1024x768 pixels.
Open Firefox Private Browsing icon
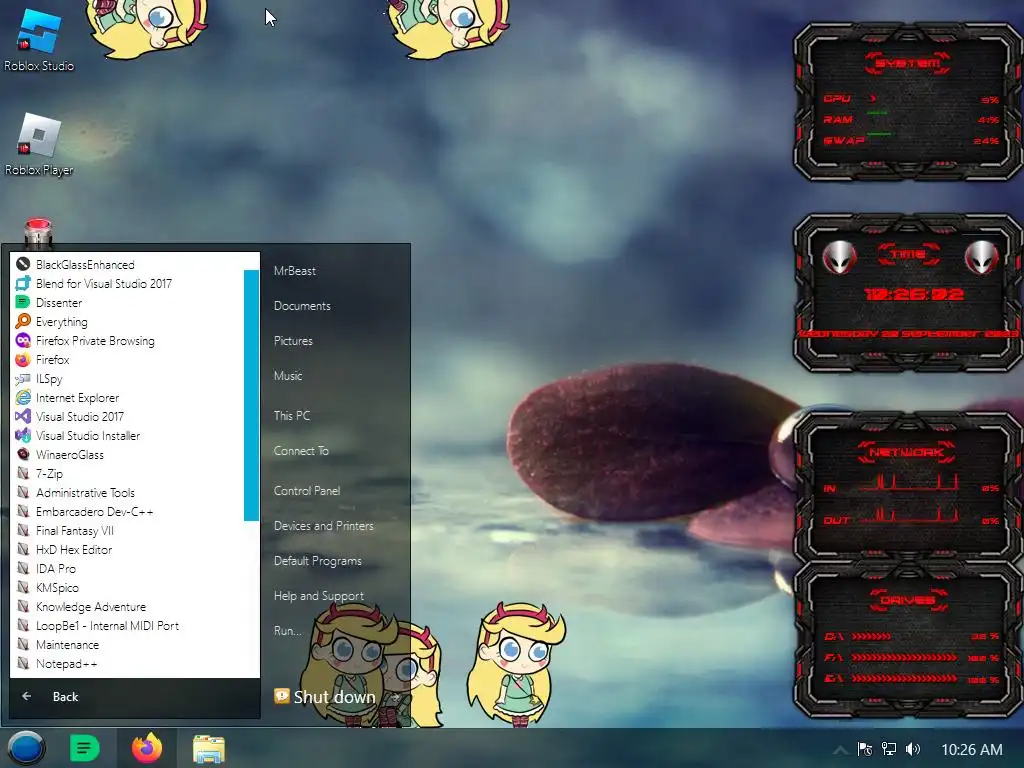23,340
